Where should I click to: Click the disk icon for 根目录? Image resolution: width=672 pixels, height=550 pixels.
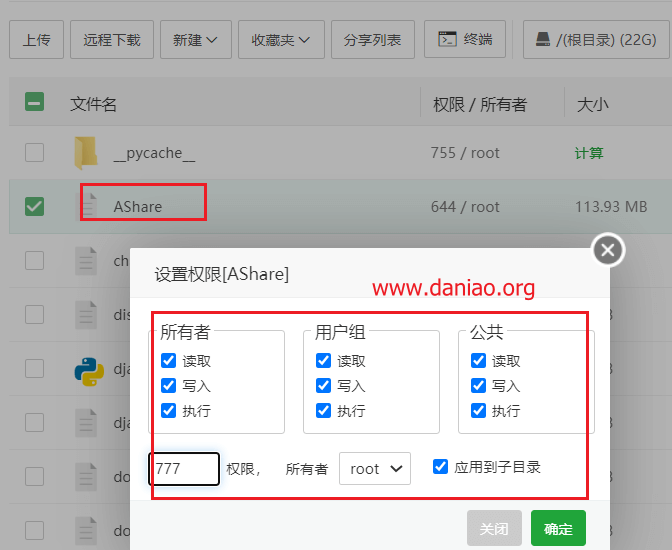coord(543,39)
